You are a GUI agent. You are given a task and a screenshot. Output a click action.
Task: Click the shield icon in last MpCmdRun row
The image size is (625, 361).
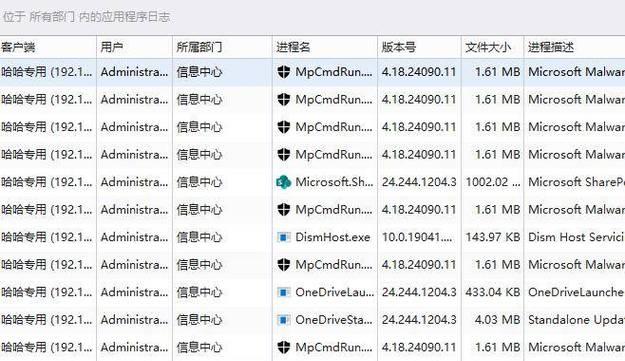pos(283,347)
